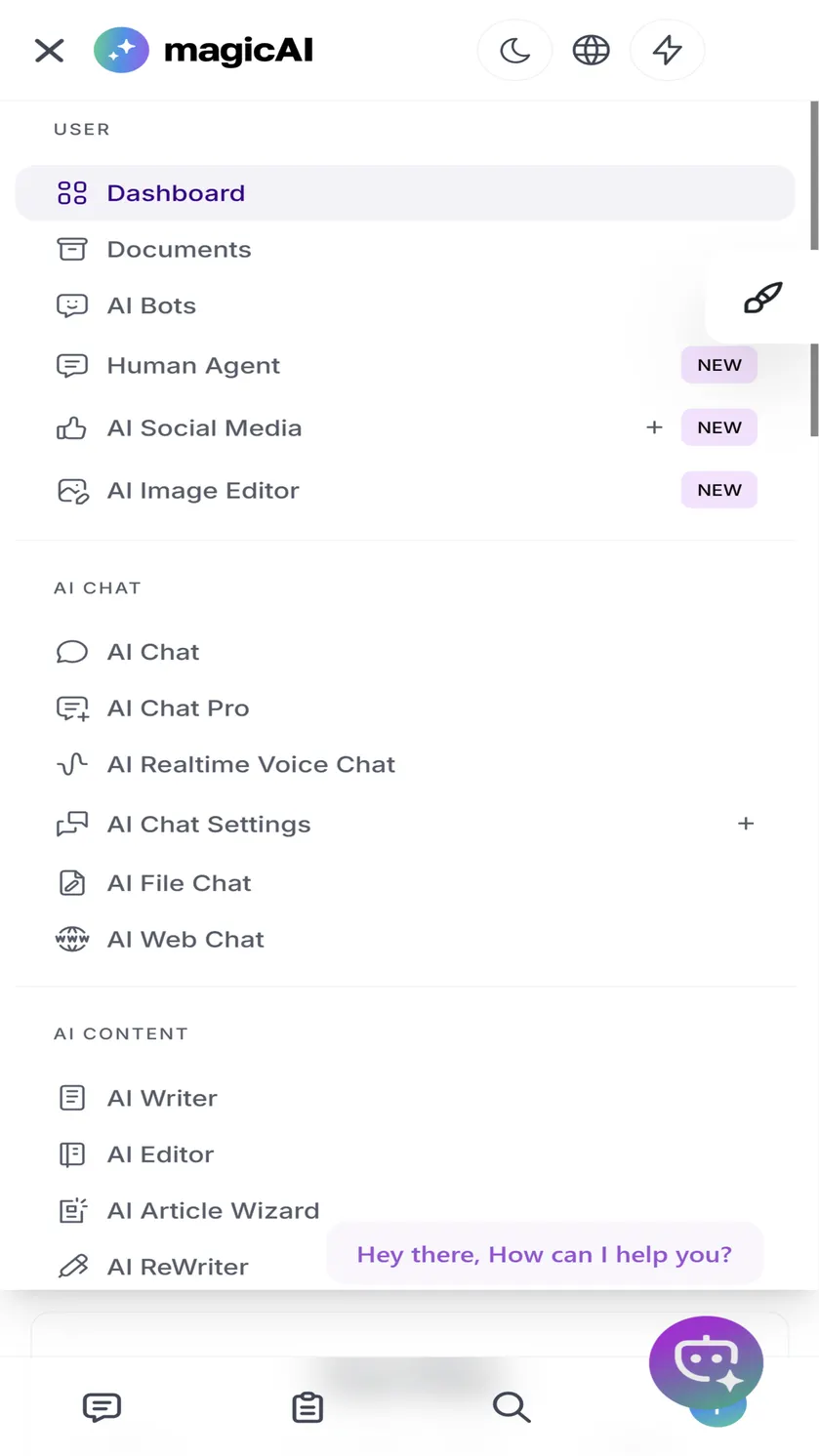Toggle dark mode with moon icon
The height and width of the screenshot is (1456, 819).
point(514,50)
